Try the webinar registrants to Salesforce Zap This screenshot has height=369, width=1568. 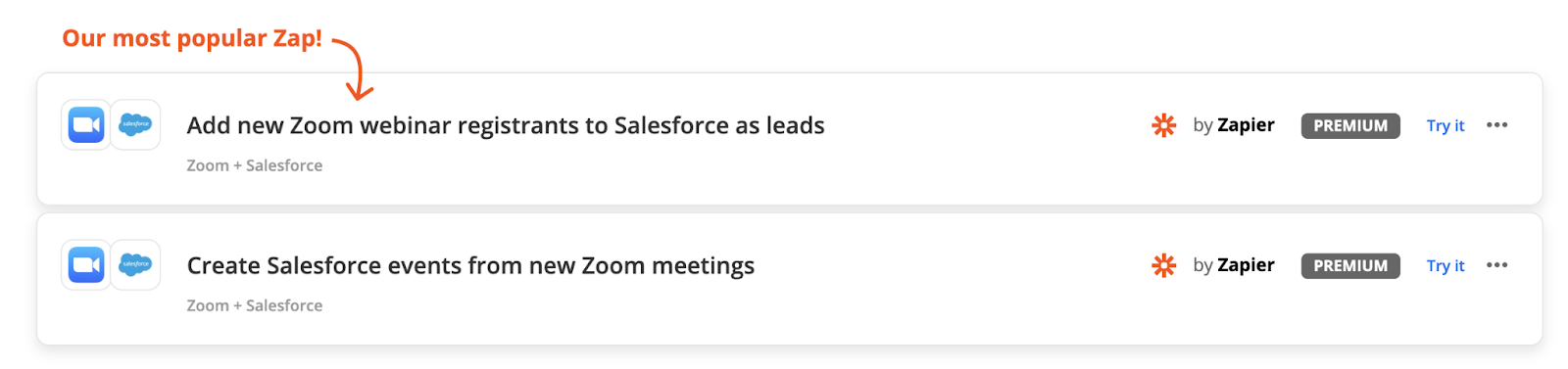coord(1445,125)
